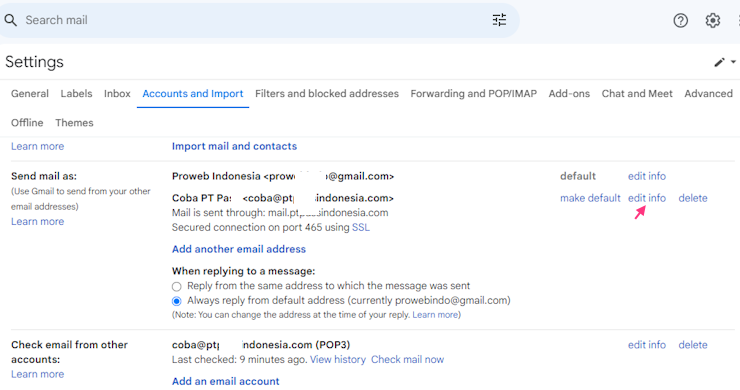
Task: Edit info for Coba PT address
Action: click(x=647, y=198)
